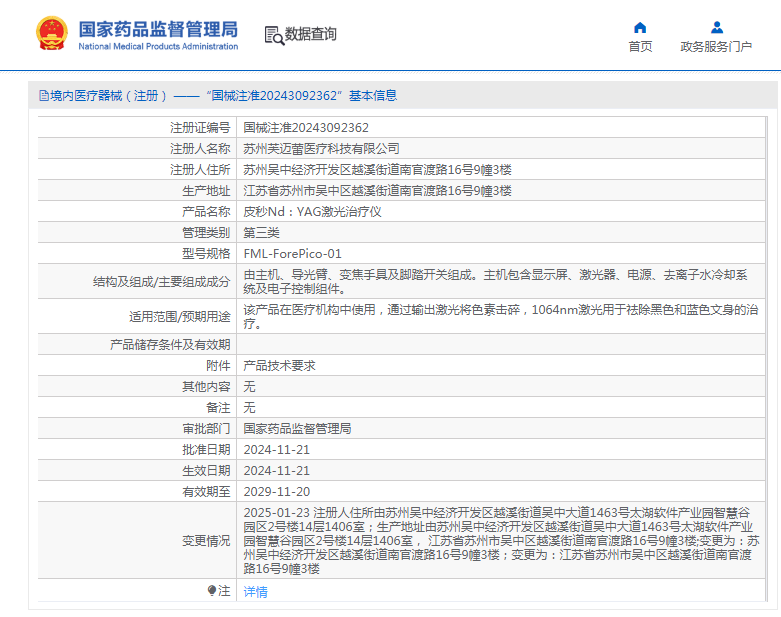Viewport: 781px width, 617px height.
Task: Click approval department 国家药品监督管理局 value
Action: click(x=297, y=429)
